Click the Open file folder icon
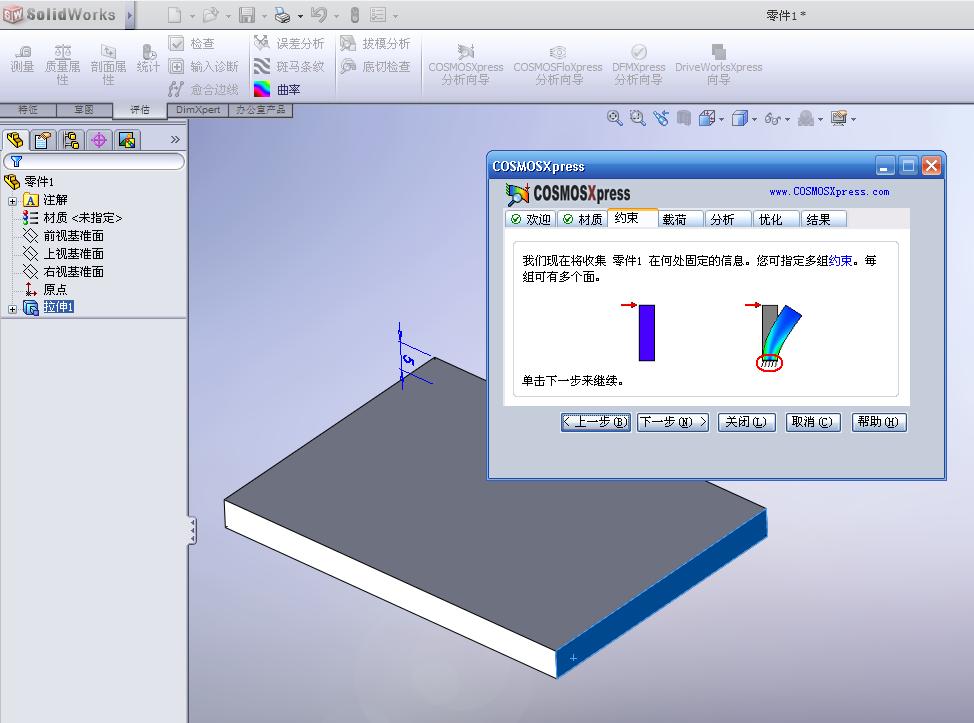This screenshot has width=974, height=723. tap(211, 15)
